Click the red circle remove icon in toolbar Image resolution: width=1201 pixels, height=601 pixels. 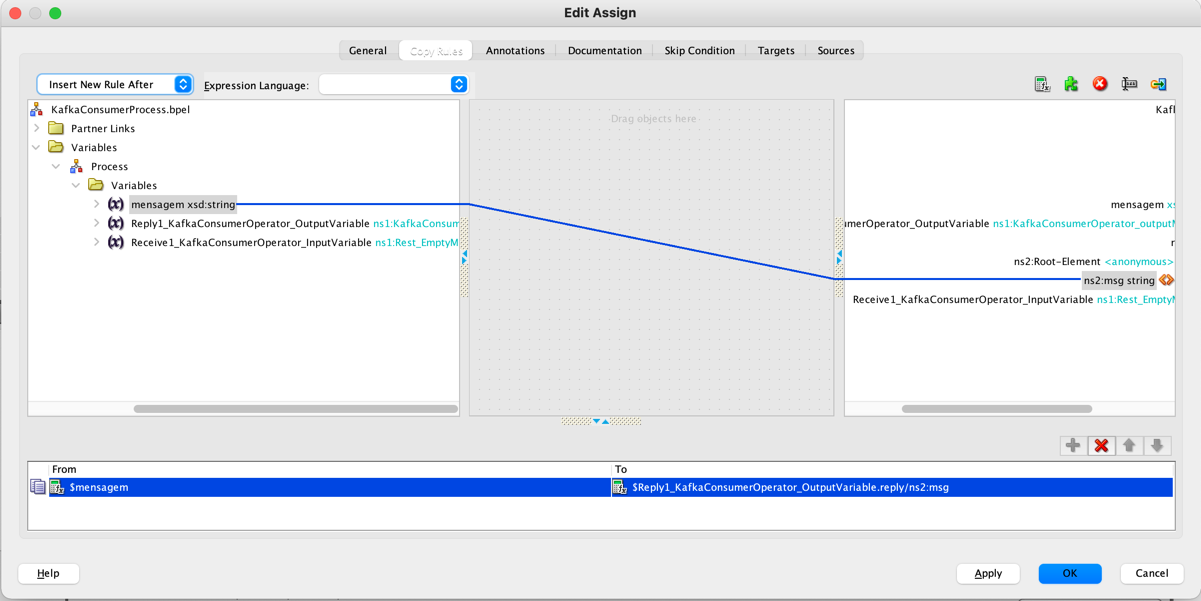(1100, 85)
